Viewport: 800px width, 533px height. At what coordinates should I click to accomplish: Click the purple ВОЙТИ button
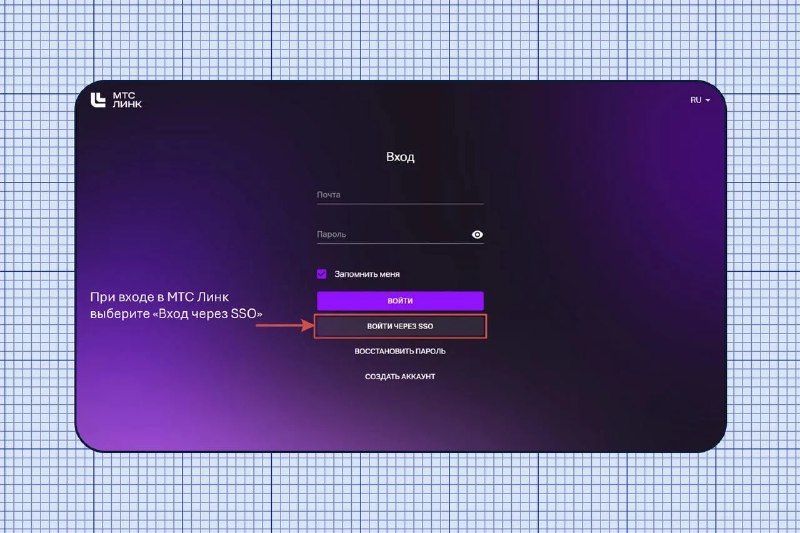click(x=400, y=301)
